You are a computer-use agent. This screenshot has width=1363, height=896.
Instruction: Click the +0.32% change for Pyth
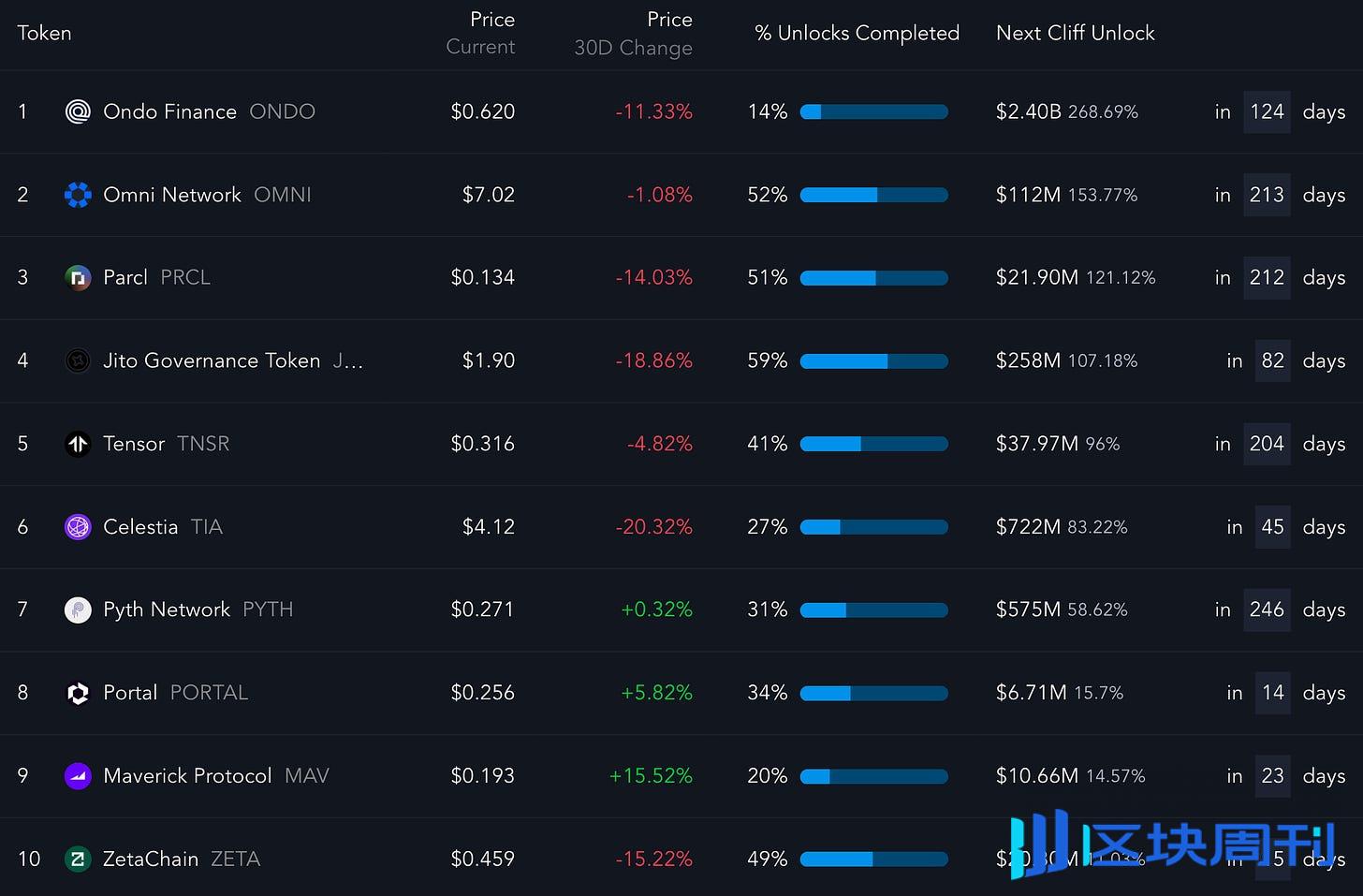point(657,610)
